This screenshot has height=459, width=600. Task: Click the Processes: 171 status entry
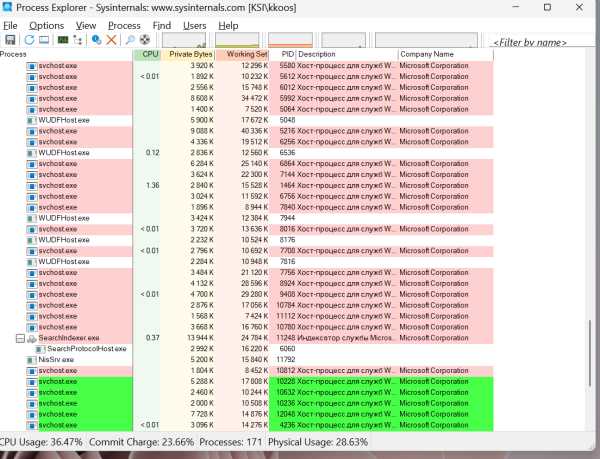coord(230,442)
